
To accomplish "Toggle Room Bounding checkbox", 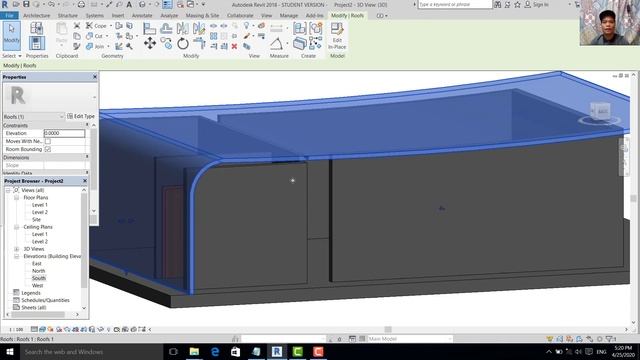I will [x=48, y=149].
